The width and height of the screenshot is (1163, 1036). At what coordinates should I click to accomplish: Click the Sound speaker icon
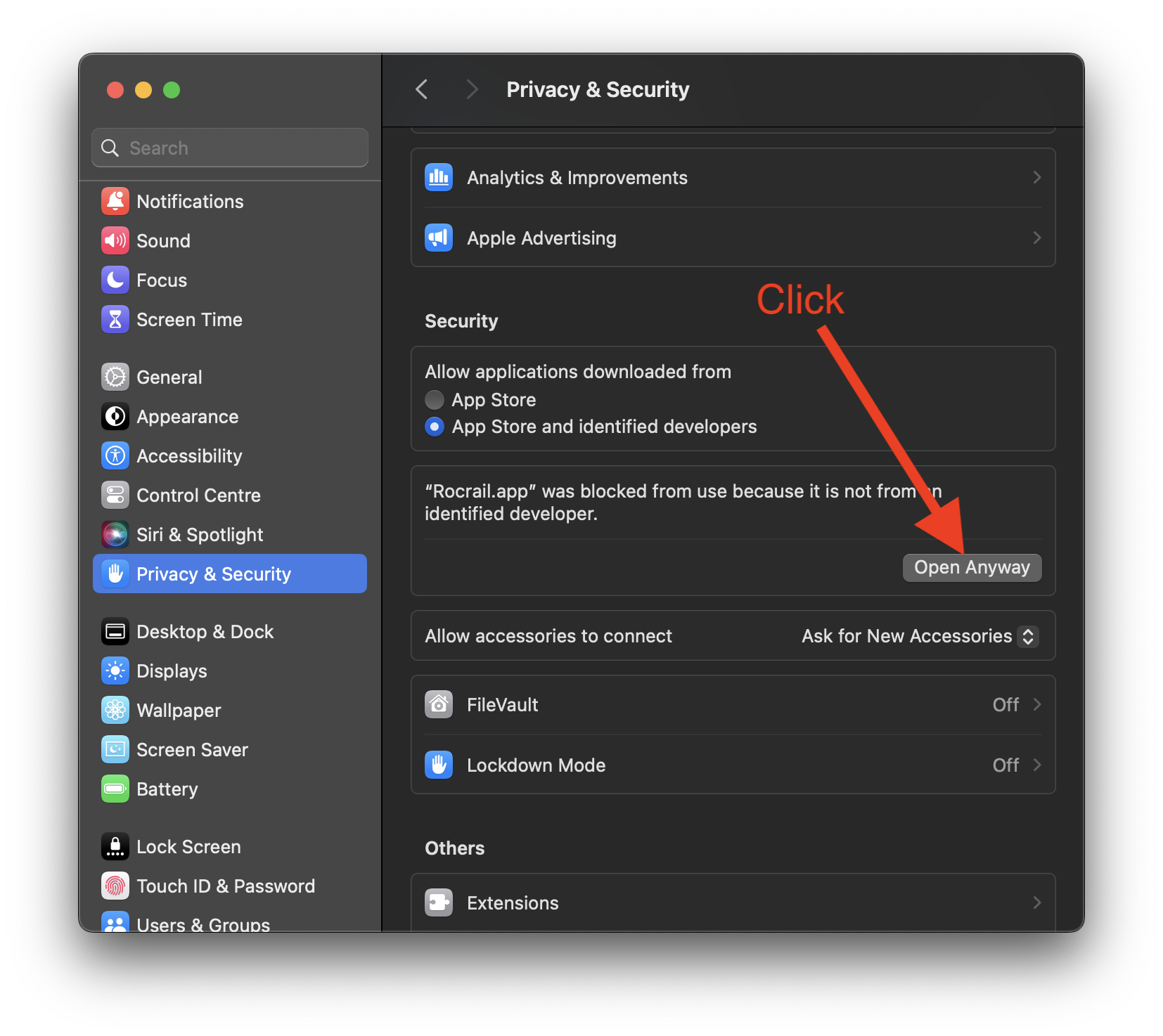click(x=115, y=241)
